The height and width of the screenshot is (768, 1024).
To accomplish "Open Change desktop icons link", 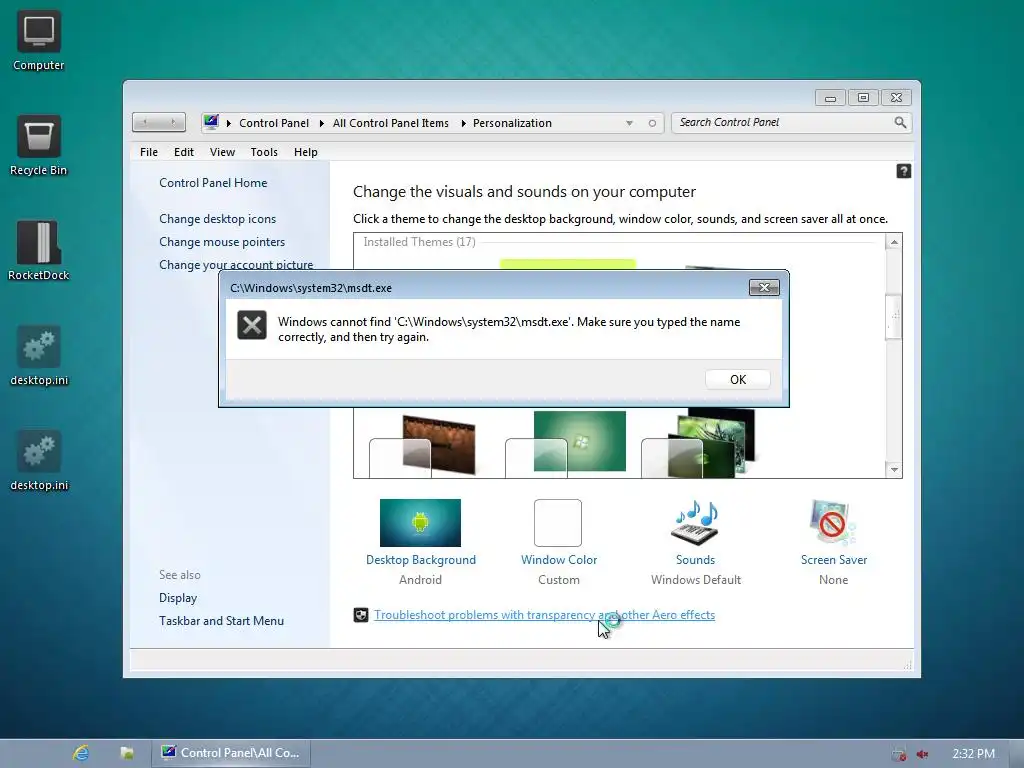I will [x=217, y=219].
